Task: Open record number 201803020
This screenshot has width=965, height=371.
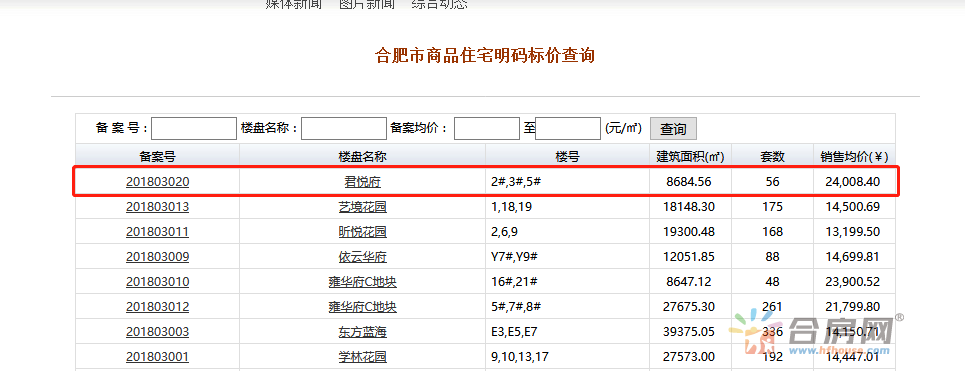Action: click(158, 182)
